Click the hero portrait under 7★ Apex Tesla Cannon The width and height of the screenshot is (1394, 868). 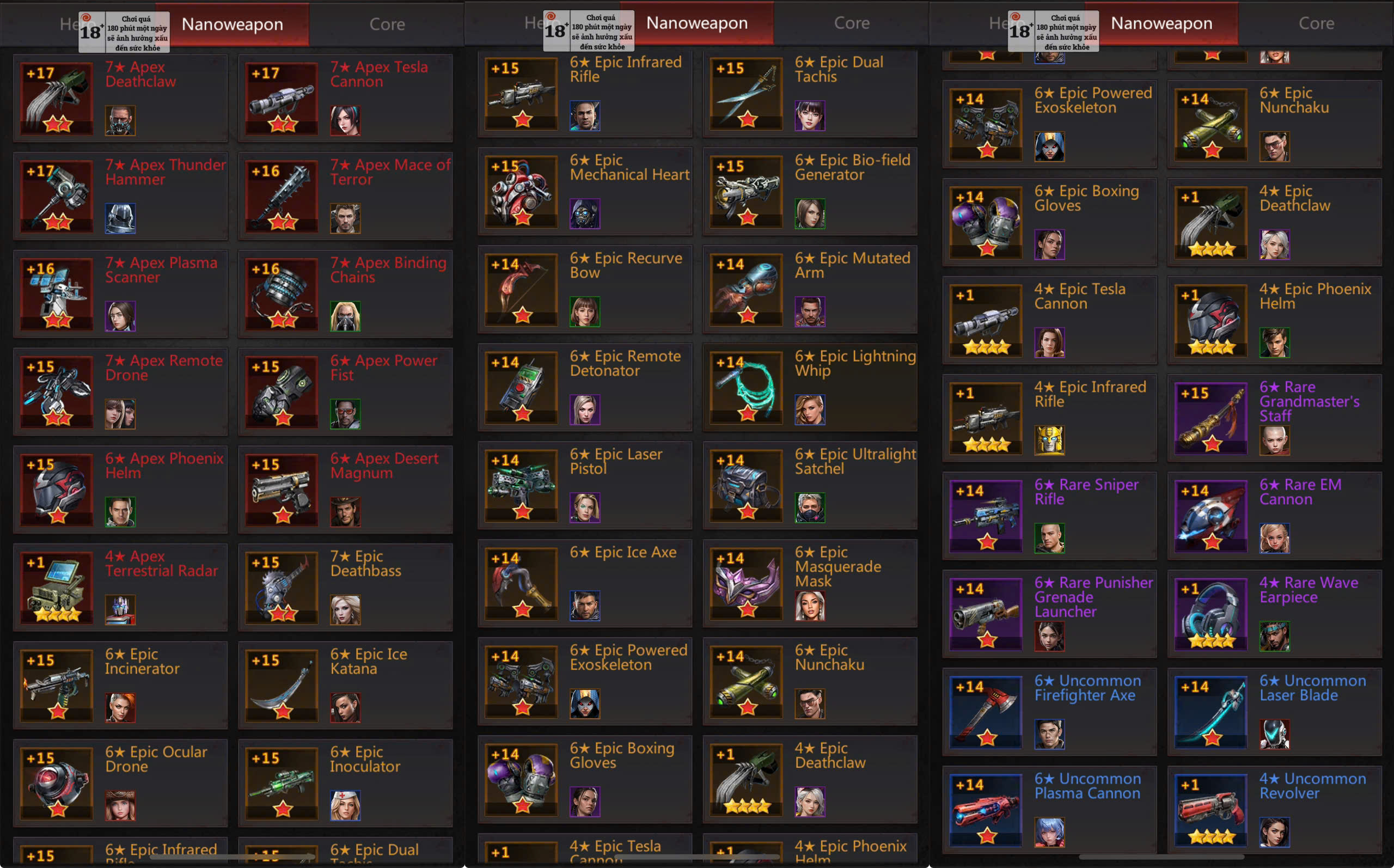tap(345, 120)
